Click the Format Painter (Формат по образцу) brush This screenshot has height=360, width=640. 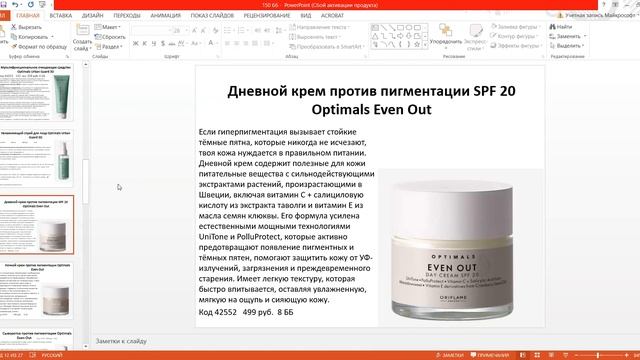coord(14,47)
